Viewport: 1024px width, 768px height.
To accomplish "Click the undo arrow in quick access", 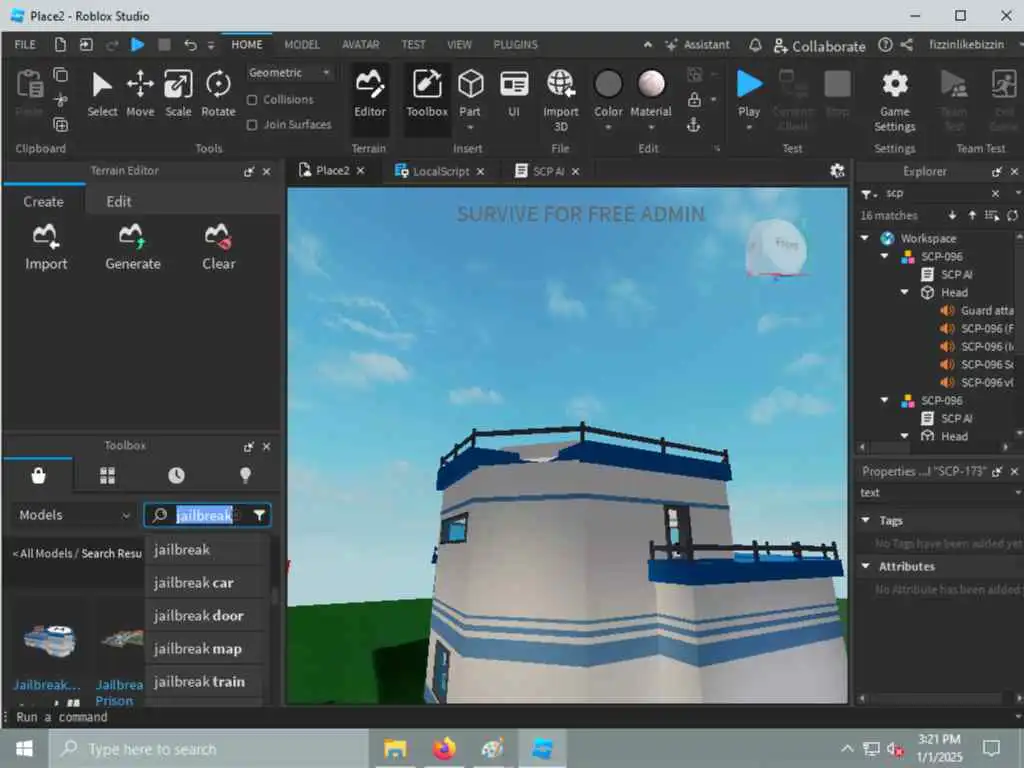I will point(190,45).
